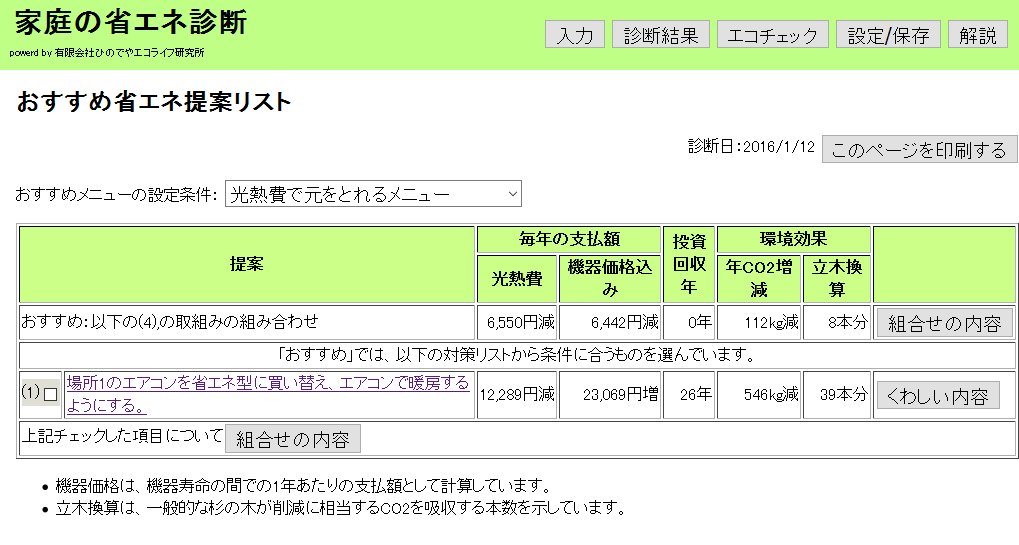Go to the 設定/保存 tab

(x=888, y=34)
